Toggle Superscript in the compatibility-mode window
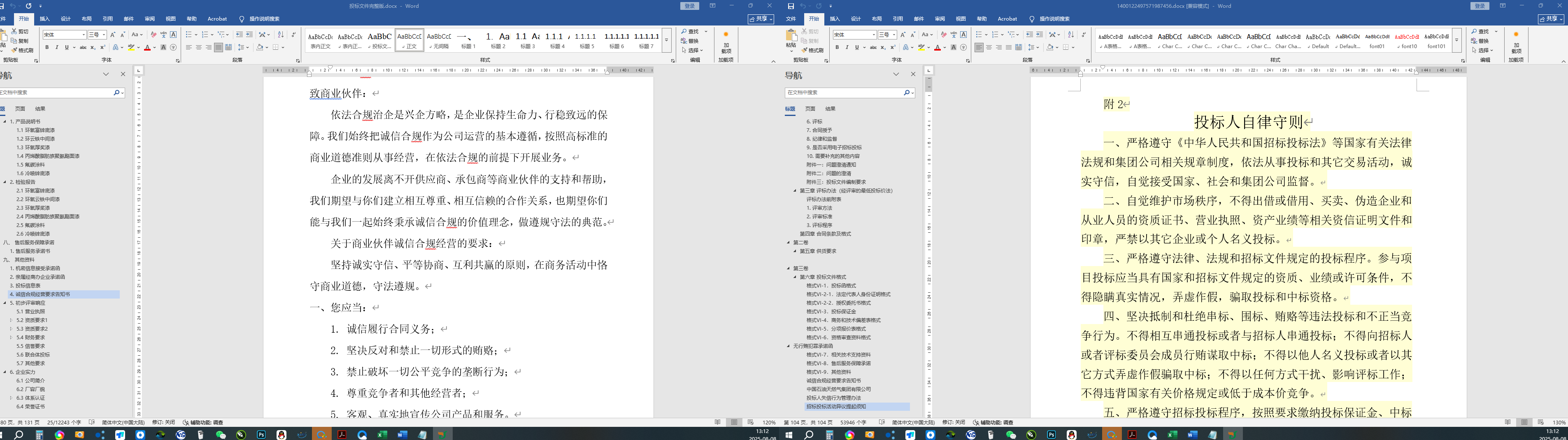The height and width of the screenshot is (440, 1568). tap(892, 47)
